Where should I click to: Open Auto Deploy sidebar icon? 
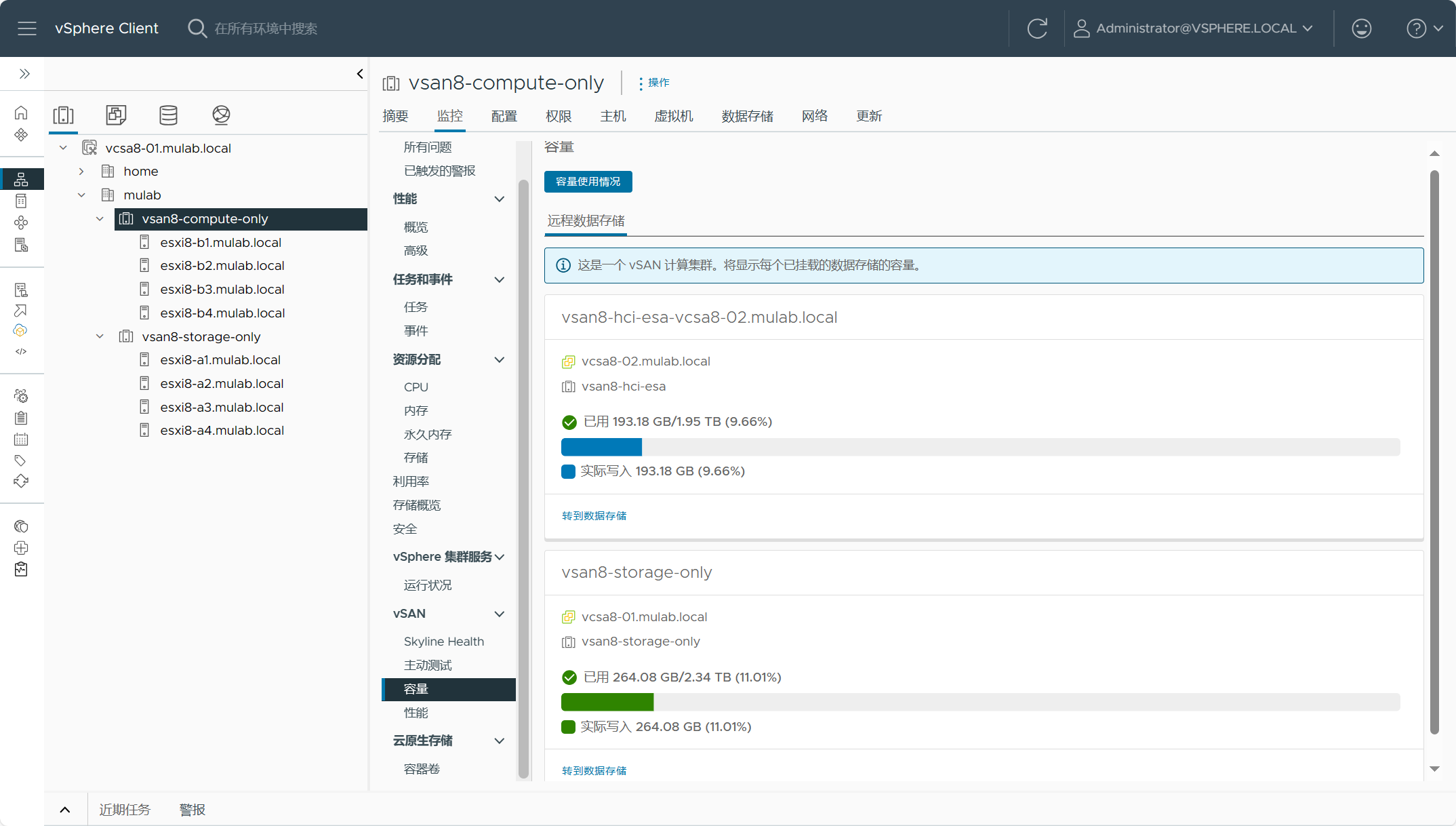(x=21, y=311)
